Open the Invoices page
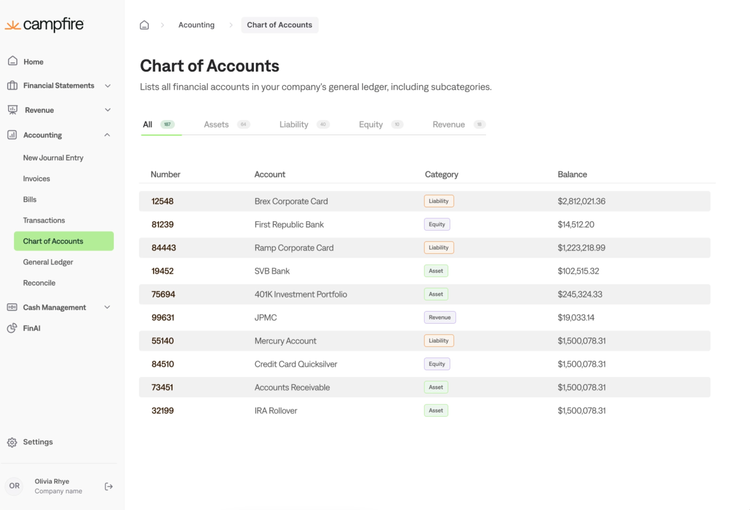This screenshot has height=510, width=750. pos(36,178)
